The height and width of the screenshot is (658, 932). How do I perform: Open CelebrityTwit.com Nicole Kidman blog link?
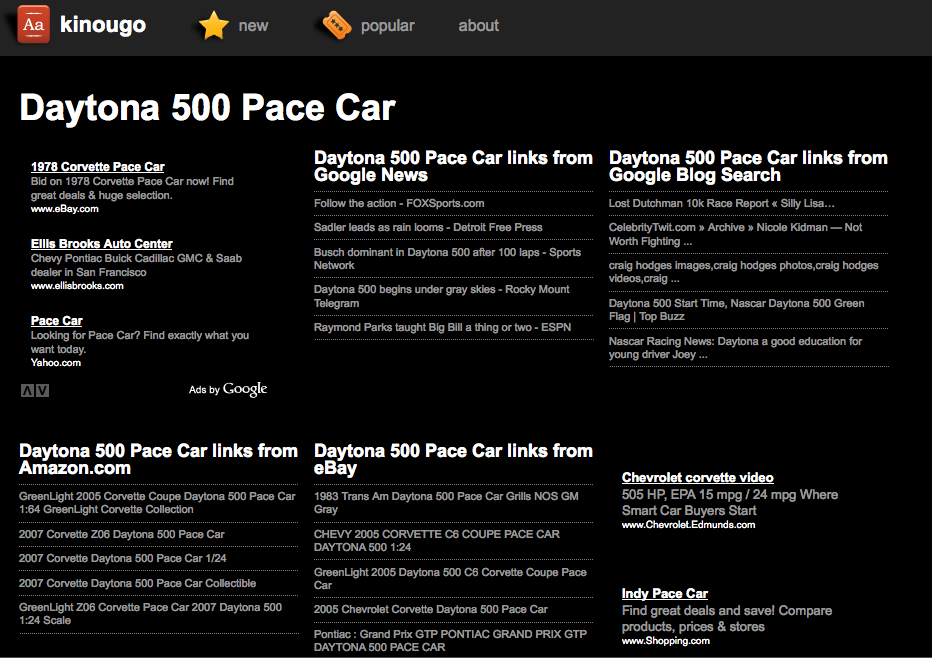(735, 234)
